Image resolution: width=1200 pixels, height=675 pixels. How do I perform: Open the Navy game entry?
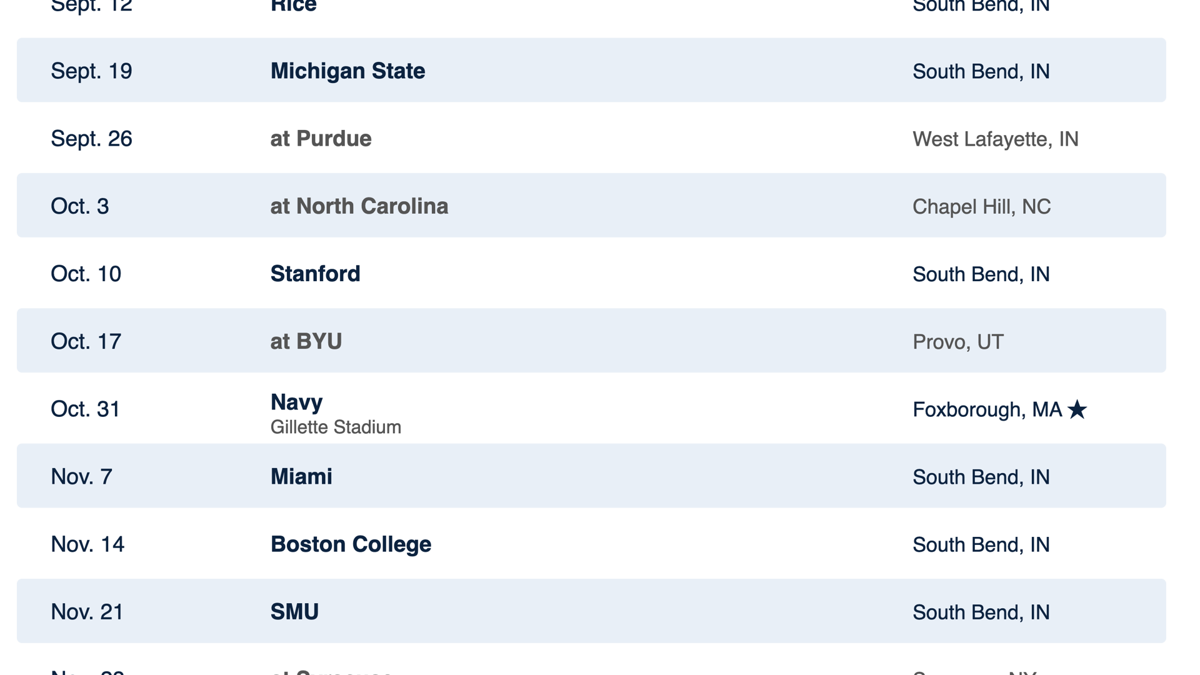coord(297,402)
